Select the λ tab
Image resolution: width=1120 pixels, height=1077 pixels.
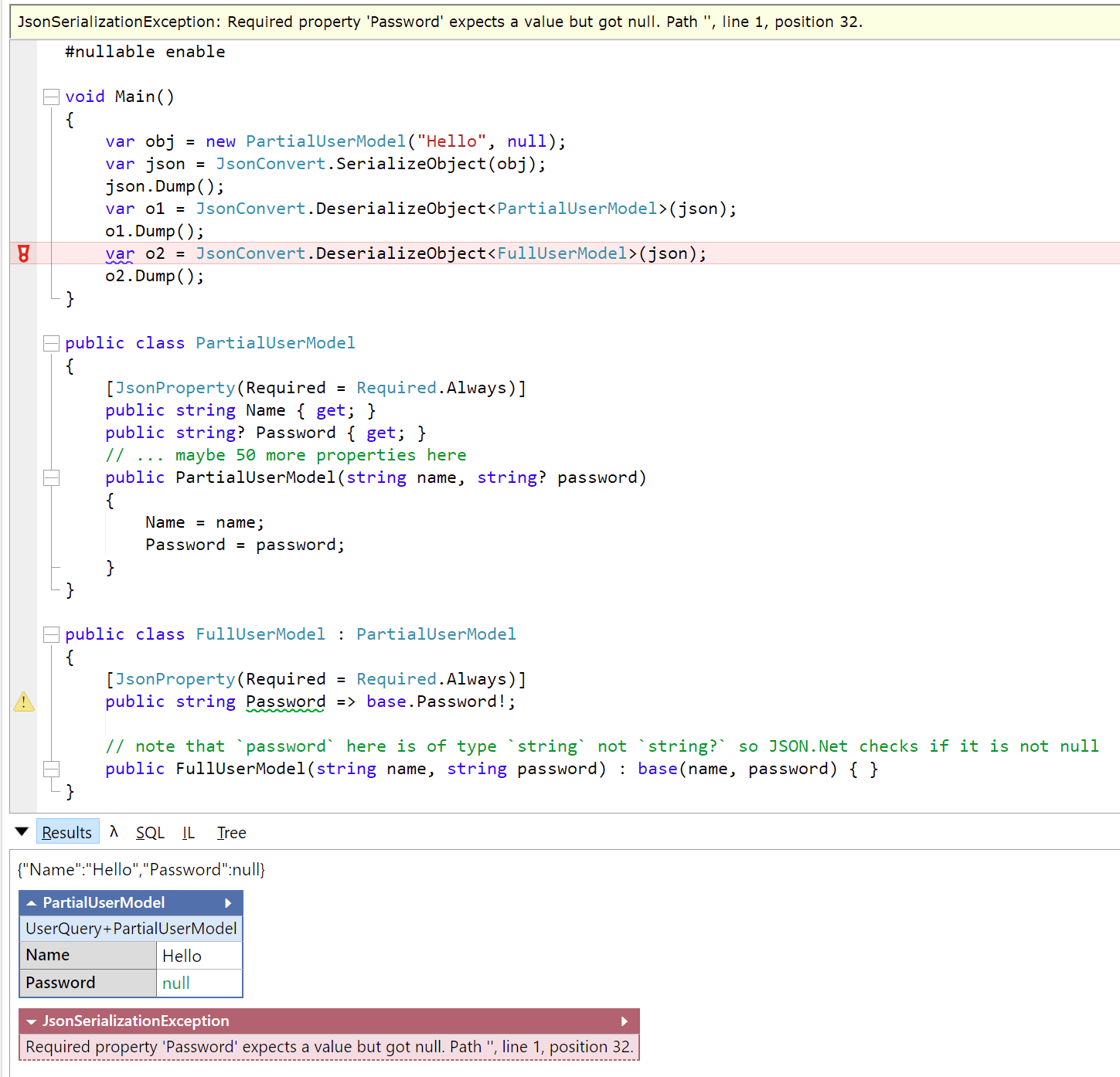coord(114,832)
